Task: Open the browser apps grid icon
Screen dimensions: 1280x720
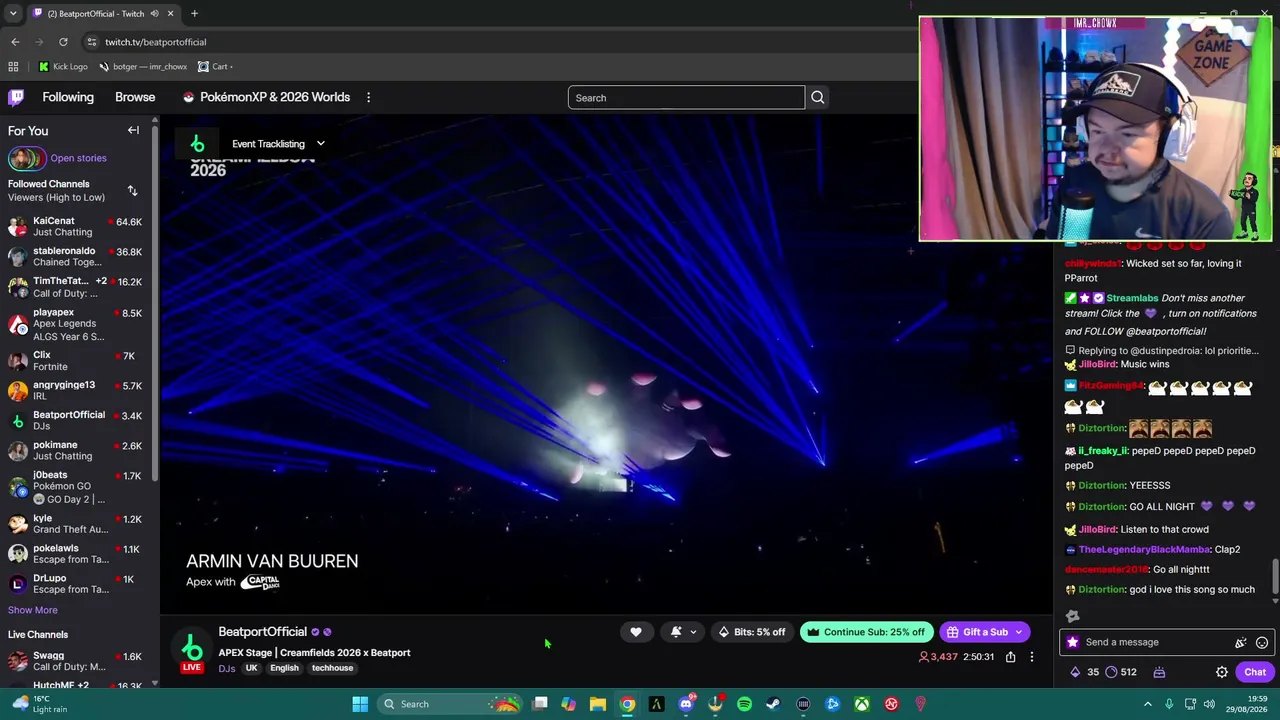Action: [13, 67]
